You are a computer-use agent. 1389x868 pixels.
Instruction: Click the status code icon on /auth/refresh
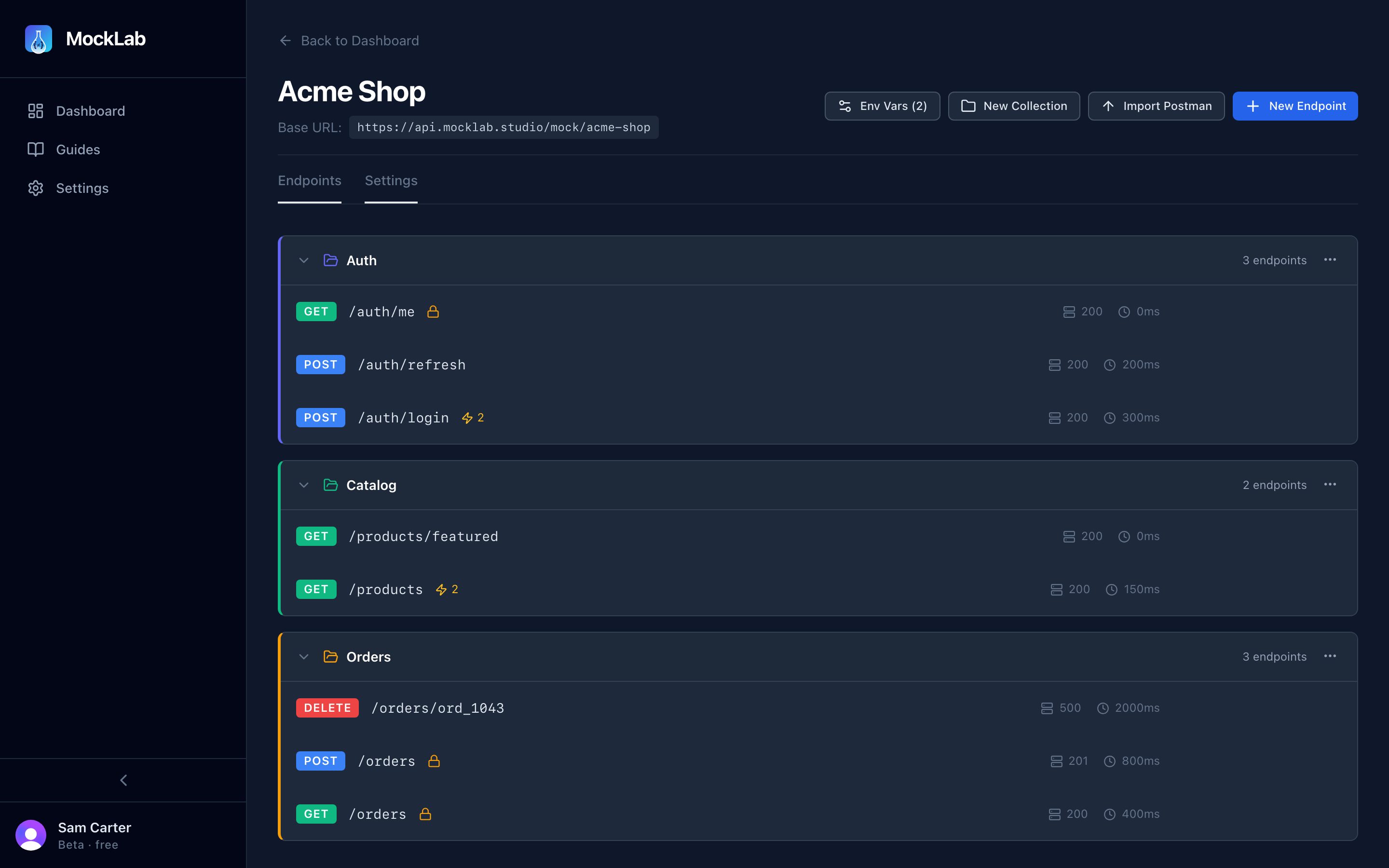1054,365
